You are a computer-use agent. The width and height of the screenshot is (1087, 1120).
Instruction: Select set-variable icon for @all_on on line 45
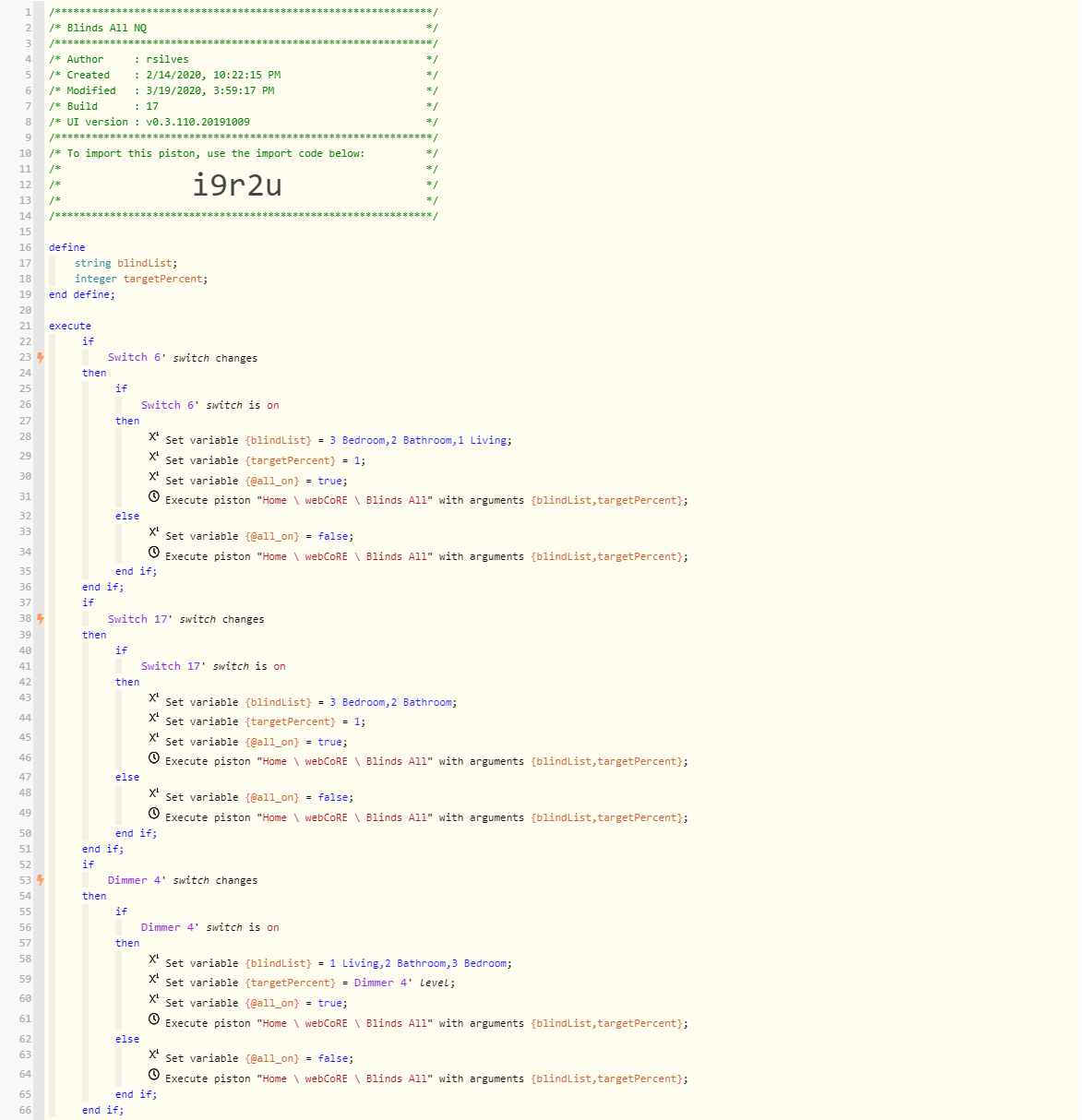[154, 739]
